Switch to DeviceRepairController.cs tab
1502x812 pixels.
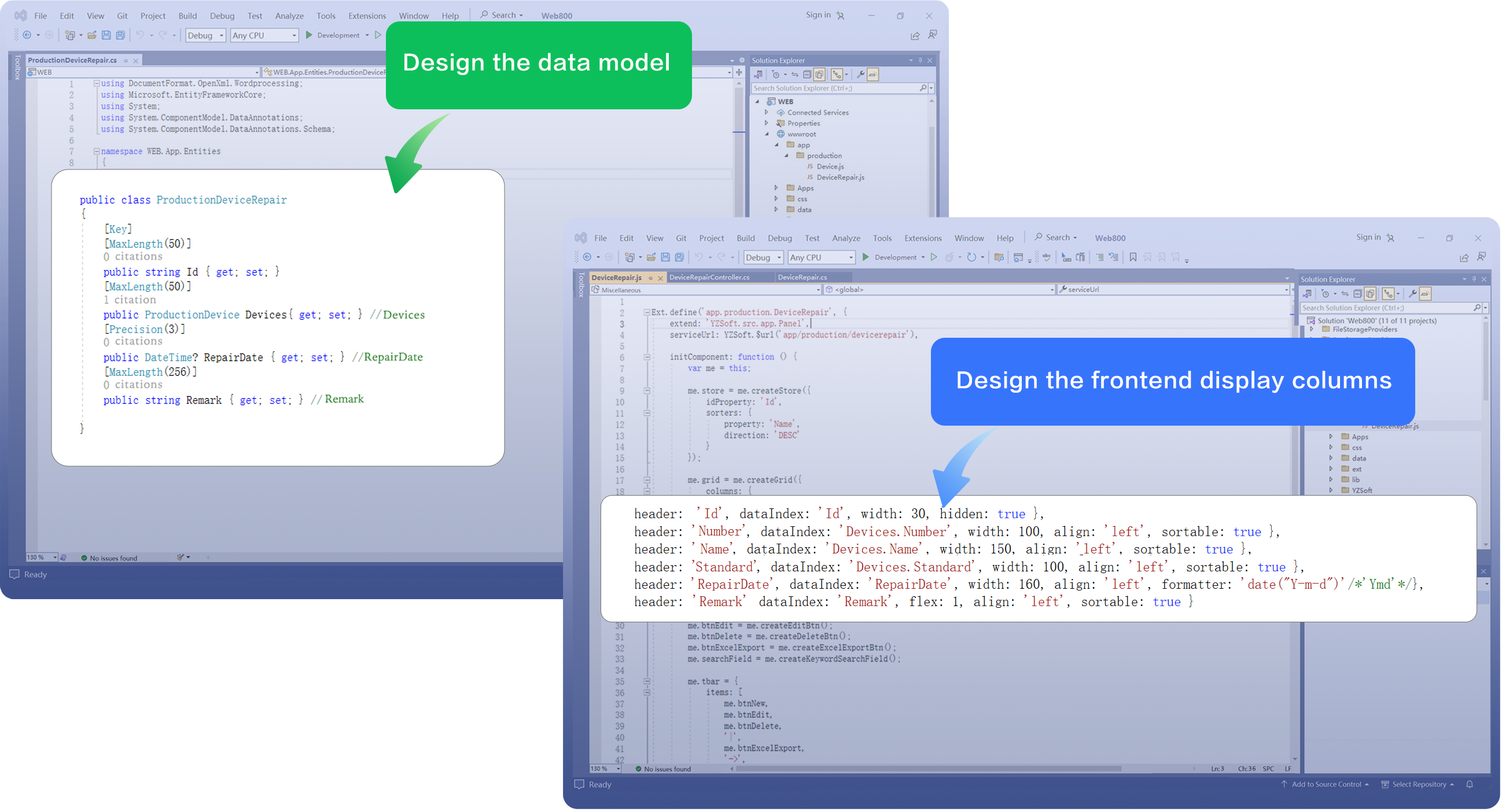point(709,278)
